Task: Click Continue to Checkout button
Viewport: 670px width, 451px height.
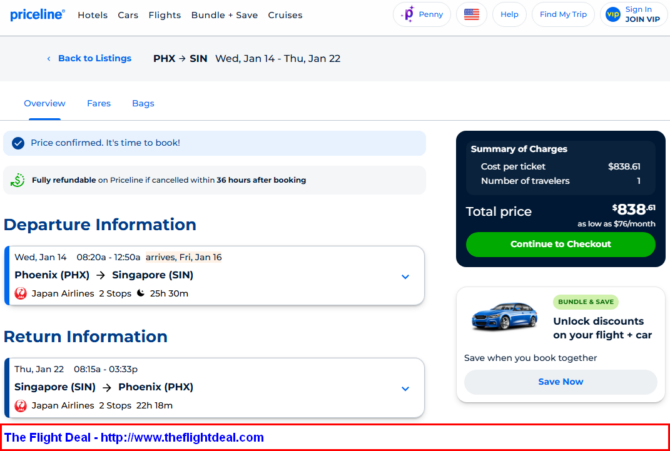Action: pos(561,245)
